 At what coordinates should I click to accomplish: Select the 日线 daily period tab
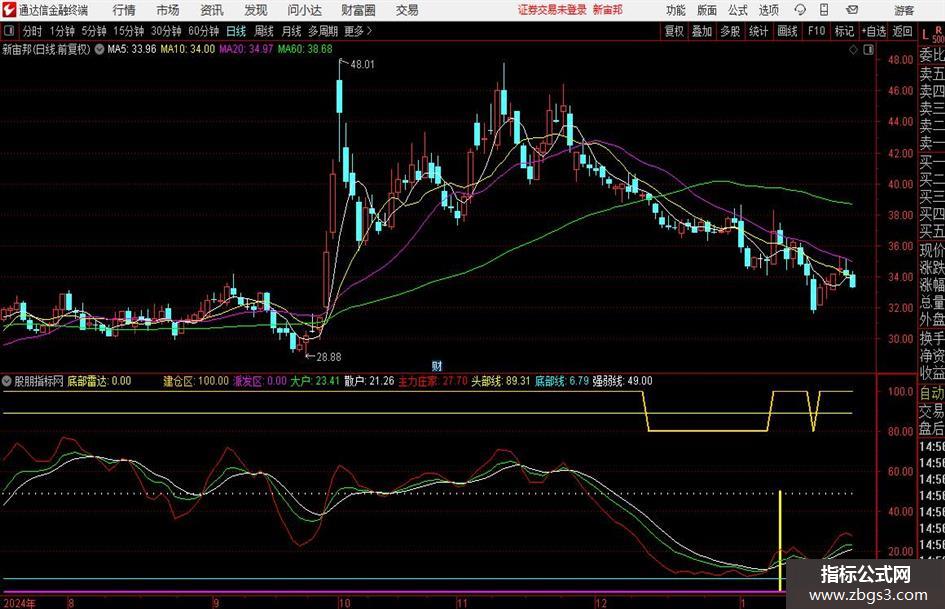(x=236, y=31)
